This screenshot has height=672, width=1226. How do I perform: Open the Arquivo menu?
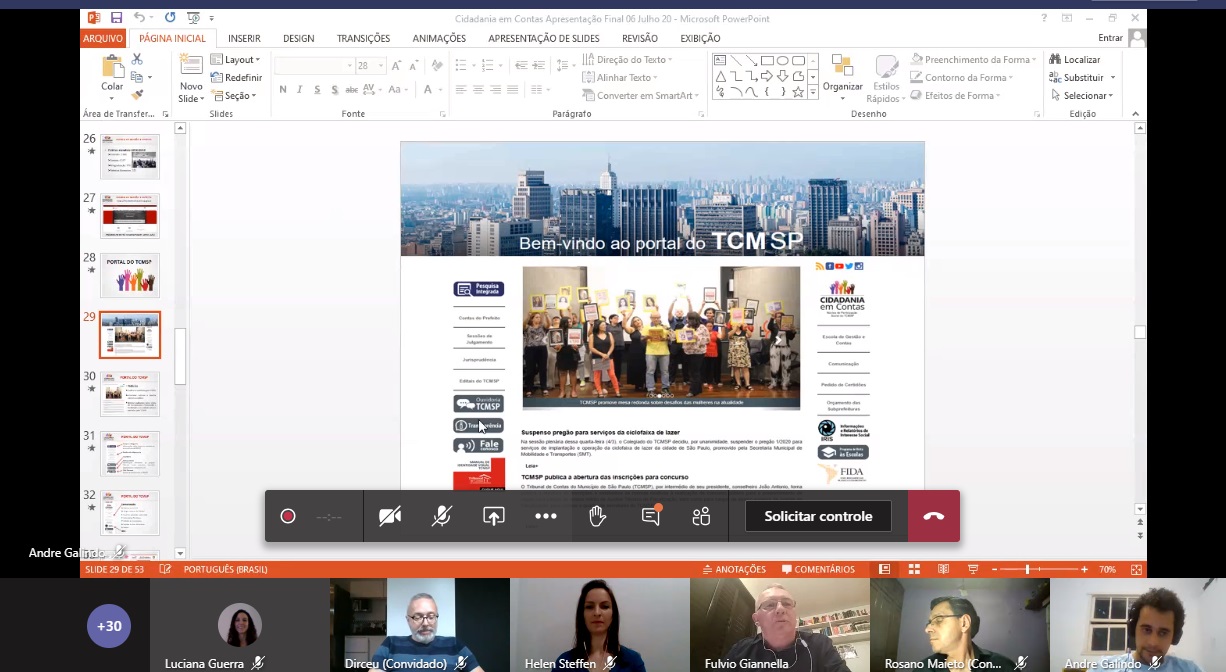[x=103, y=39]
